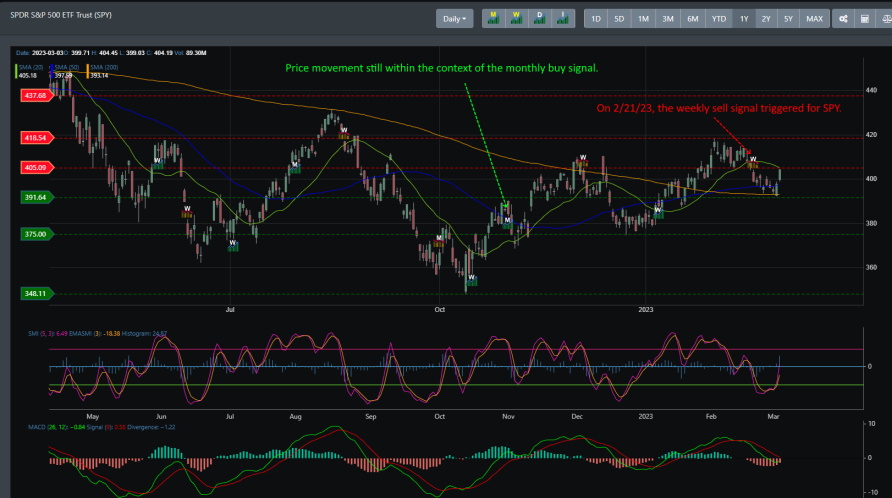Click the weekly W sell marker under red arrow

pyautogui.click(x=753, y=162)
